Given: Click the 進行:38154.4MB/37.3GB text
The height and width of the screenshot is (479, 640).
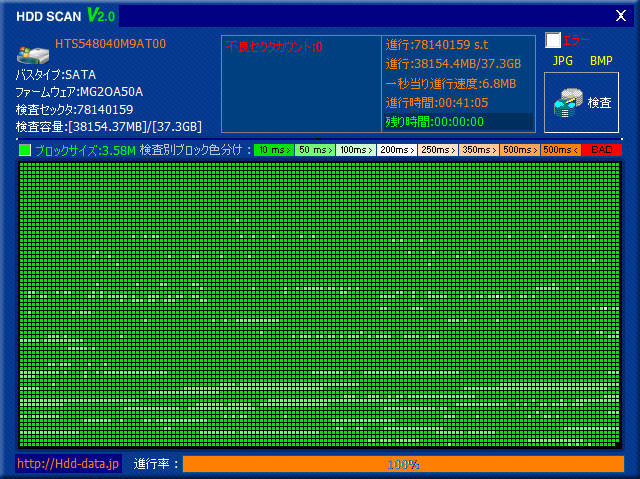Looking at the screenshot, I should [x=453, y=64].
